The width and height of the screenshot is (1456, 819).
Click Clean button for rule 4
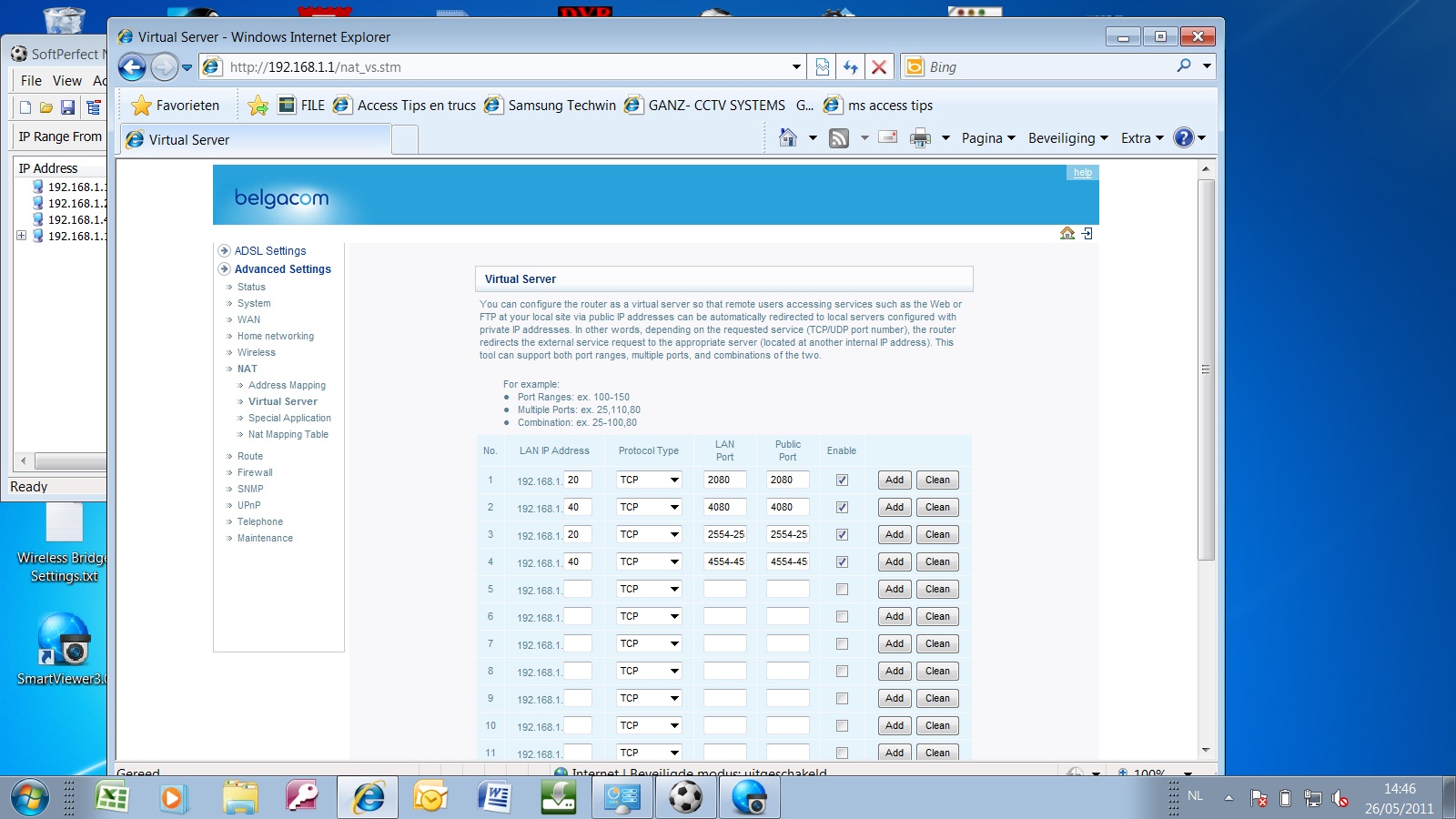(937, 561)
